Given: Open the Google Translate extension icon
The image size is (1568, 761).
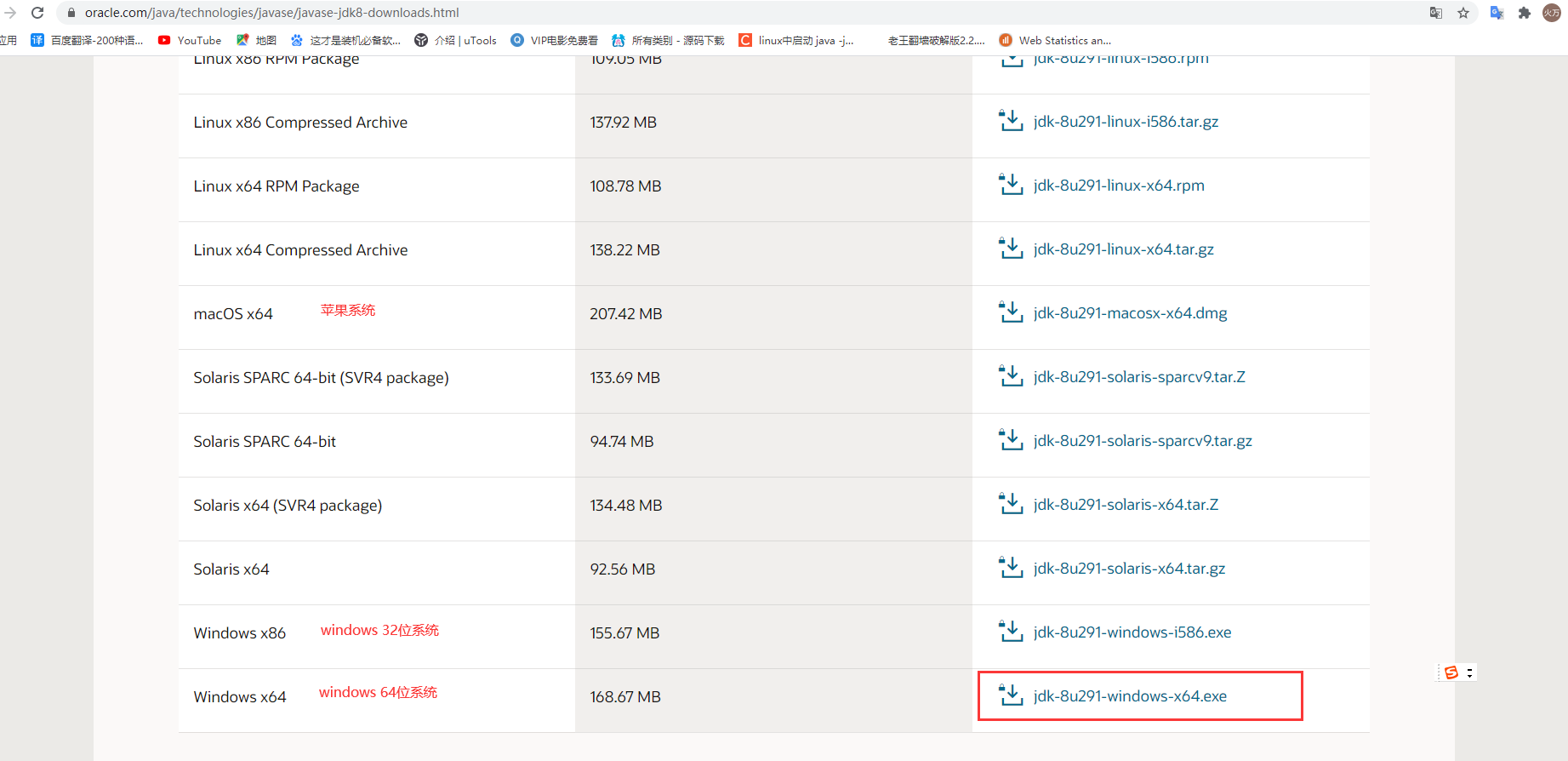Looking at the screenshot, I should (x=1497, y=13).
